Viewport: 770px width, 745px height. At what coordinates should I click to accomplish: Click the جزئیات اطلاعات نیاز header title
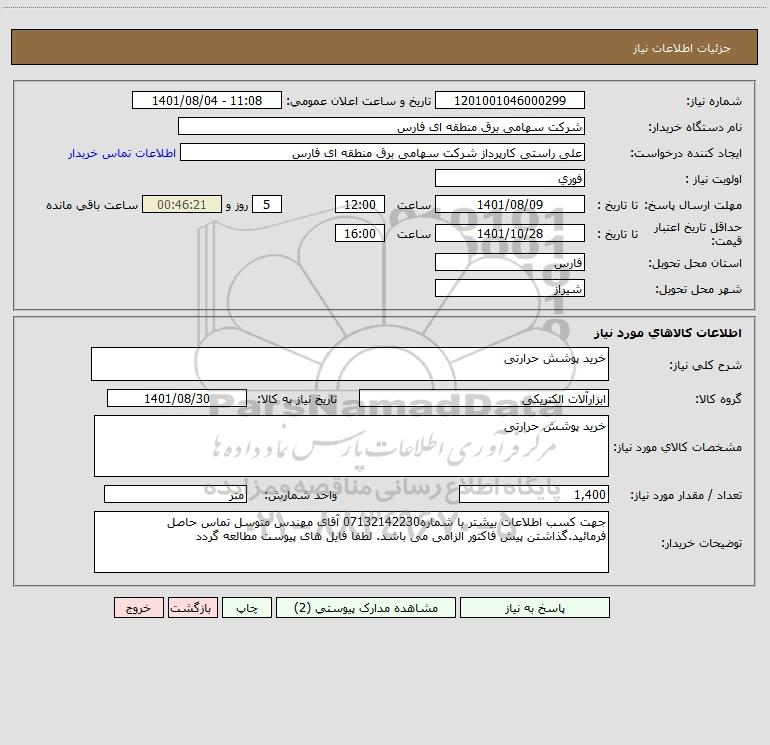[x=681, y=48]
